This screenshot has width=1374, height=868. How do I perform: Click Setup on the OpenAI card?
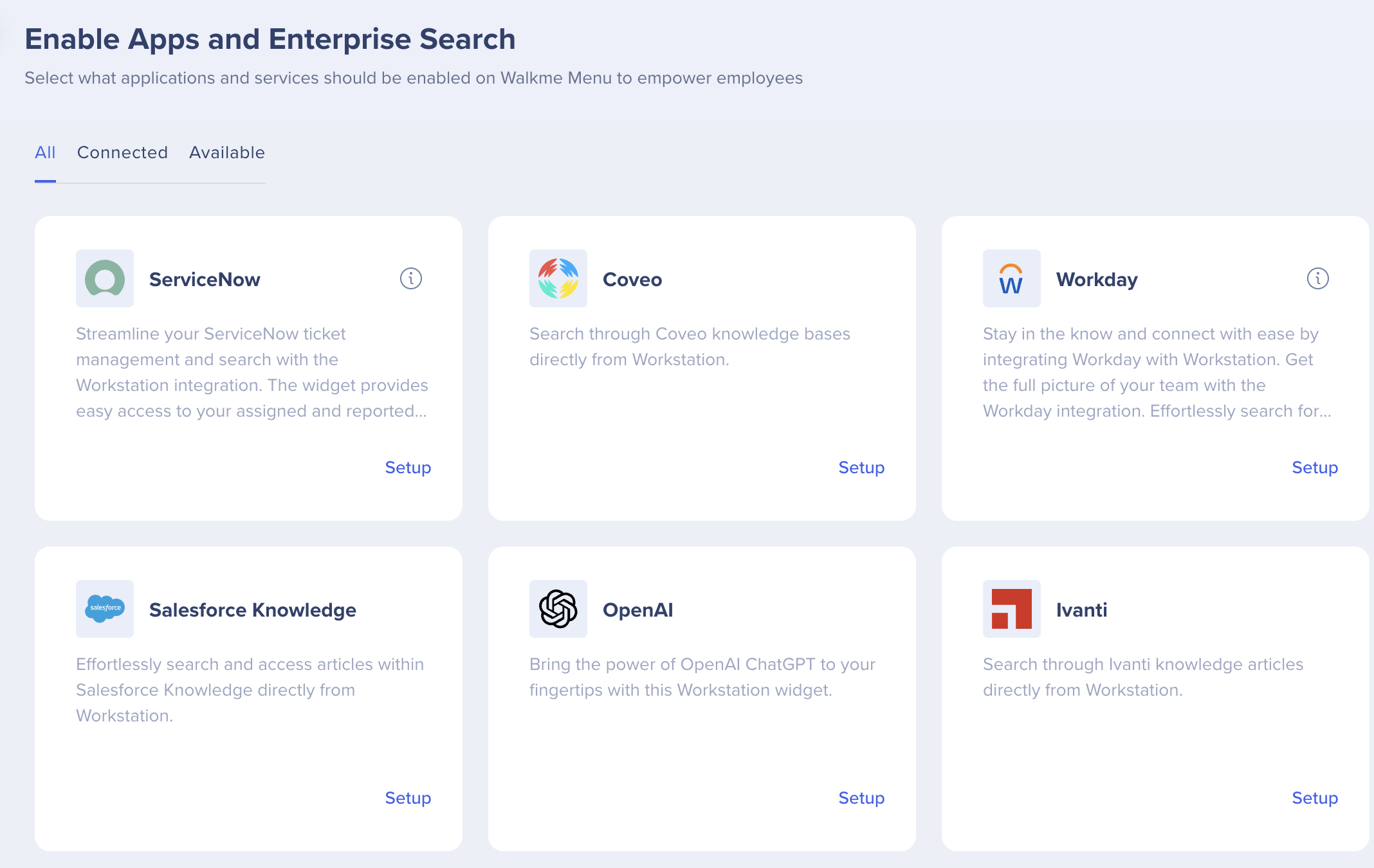pos(861,798)
